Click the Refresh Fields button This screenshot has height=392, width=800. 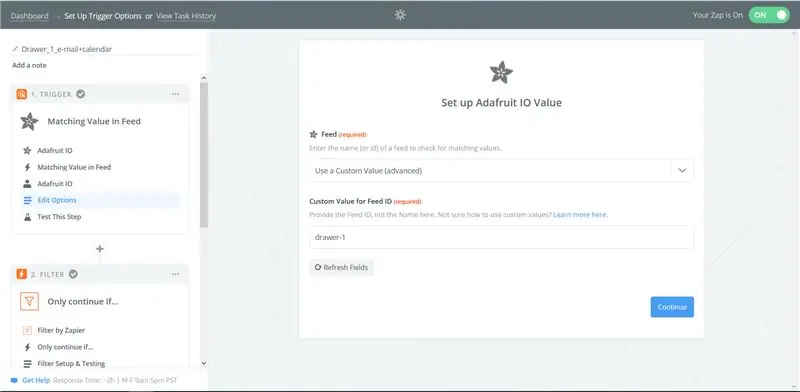(341, 267)
